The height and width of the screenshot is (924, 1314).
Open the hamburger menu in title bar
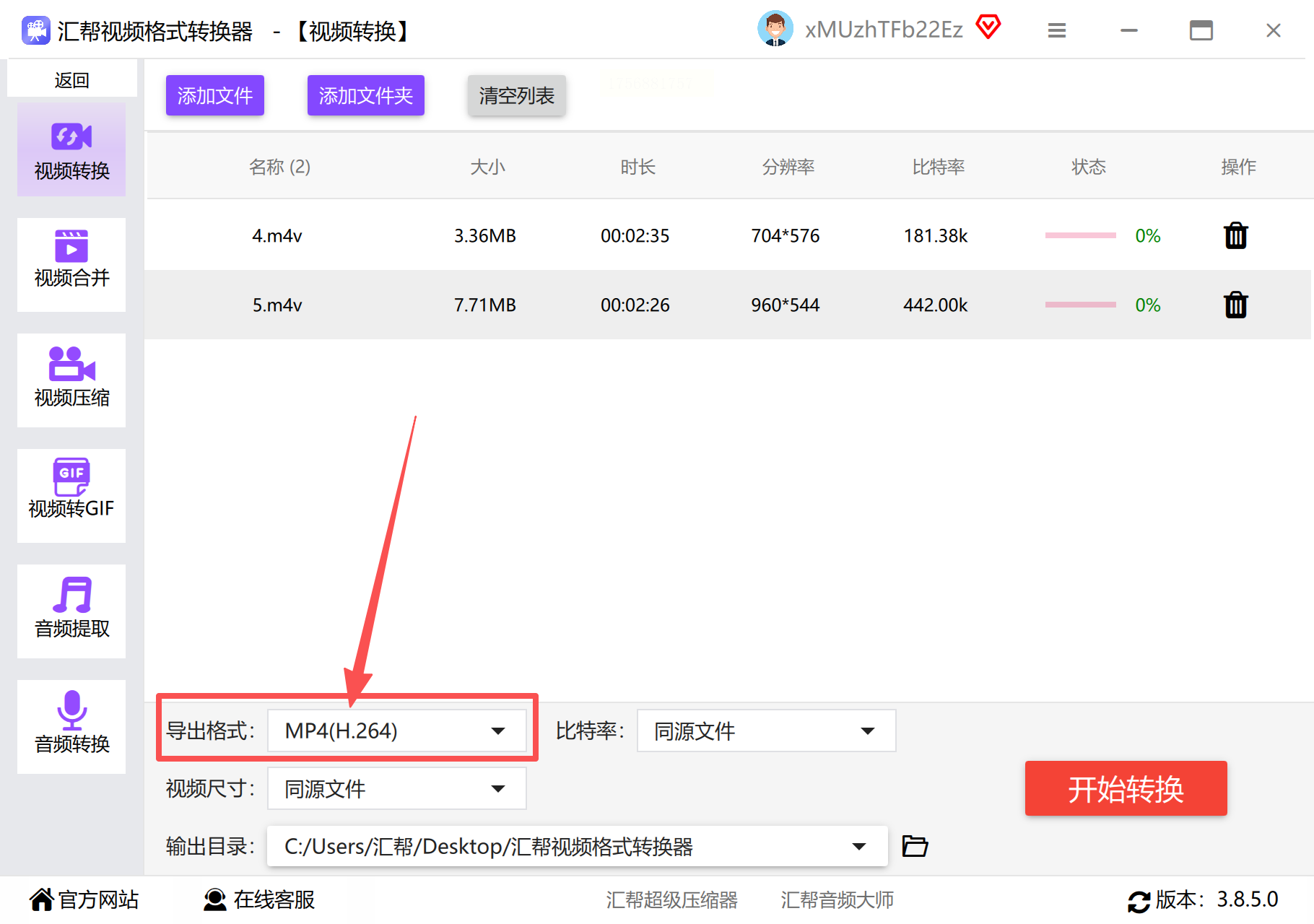click(x=1057, y=30)
